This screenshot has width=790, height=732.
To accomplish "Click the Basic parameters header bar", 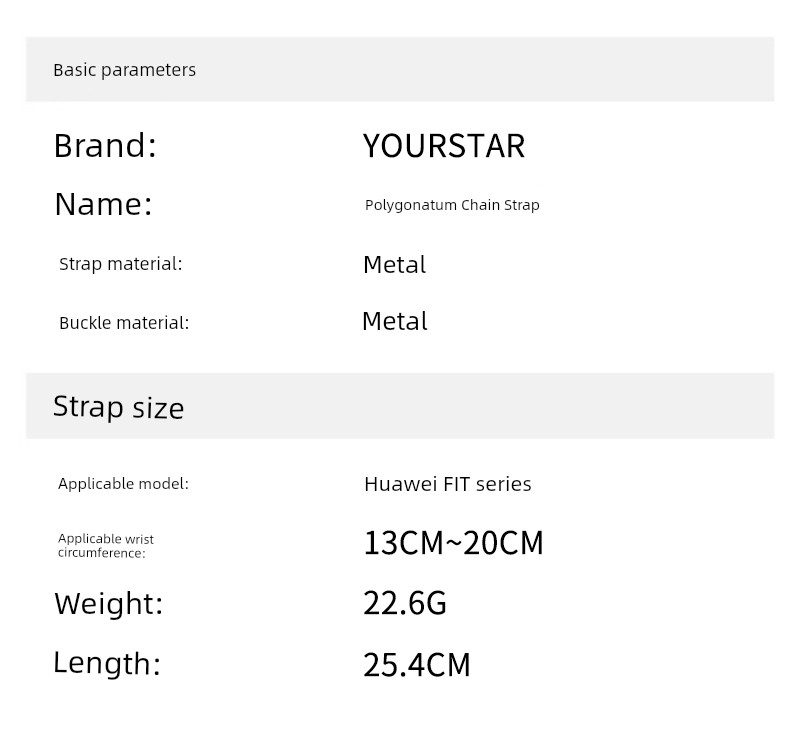I will (x=400, y=69).
